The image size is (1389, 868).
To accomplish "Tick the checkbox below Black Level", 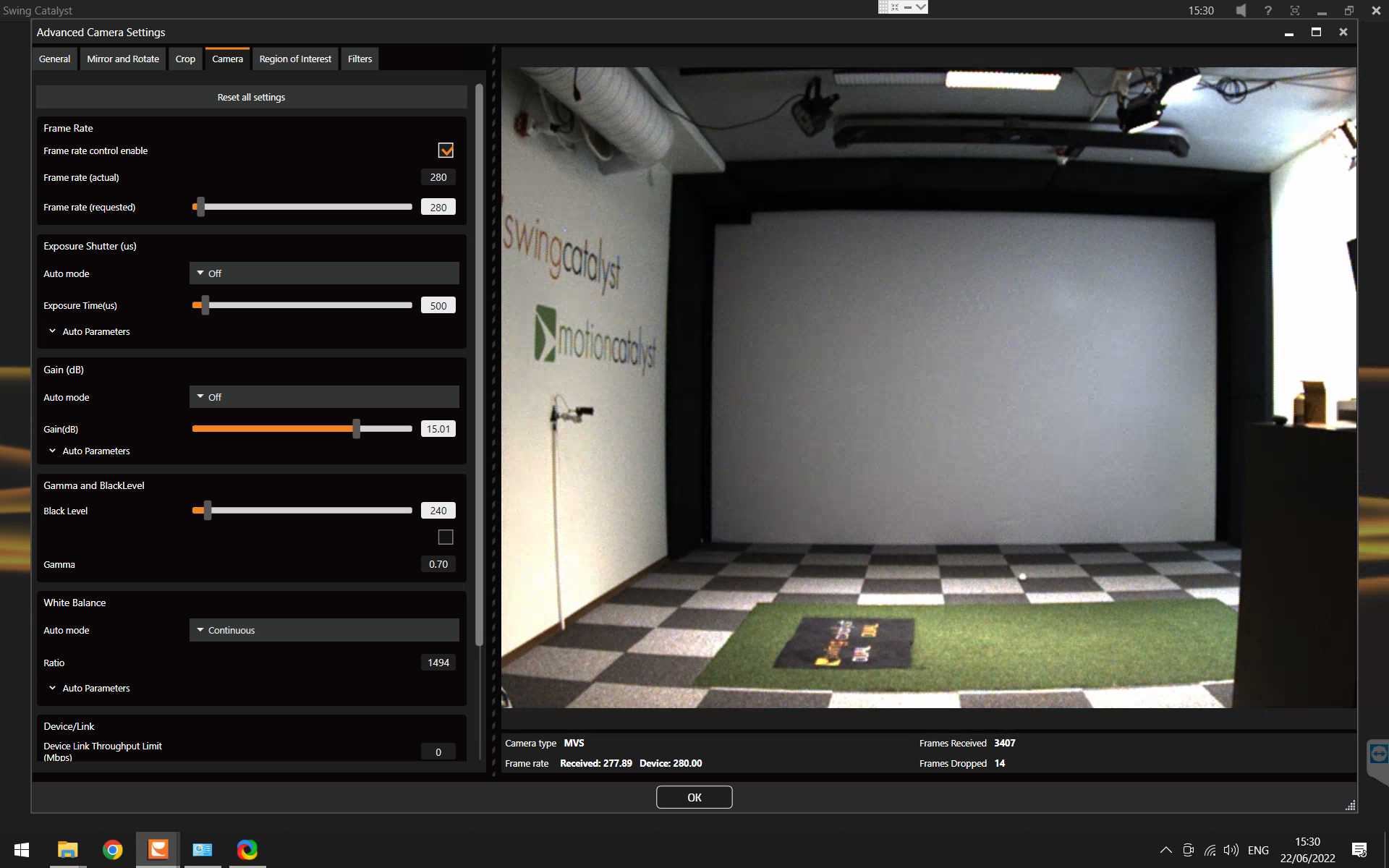I will click(x=446, y=537).
